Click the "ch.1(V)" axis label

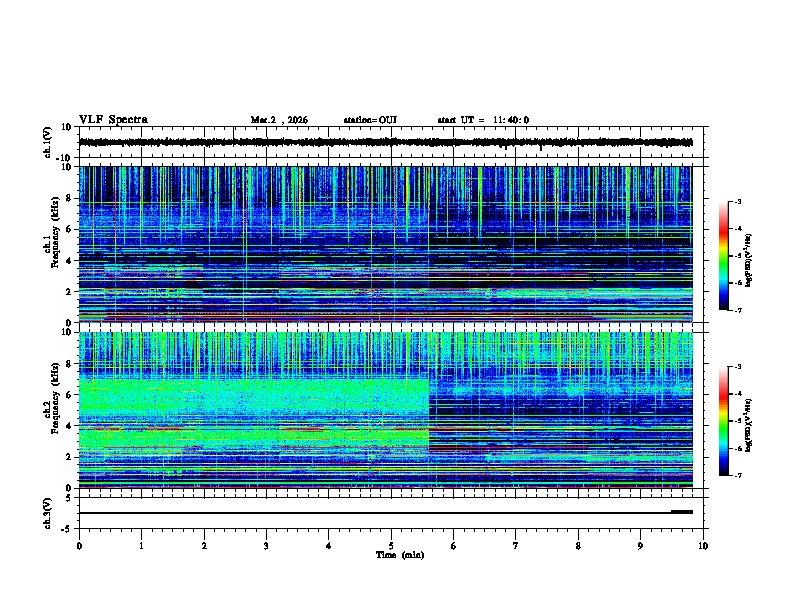coord(47,142)
